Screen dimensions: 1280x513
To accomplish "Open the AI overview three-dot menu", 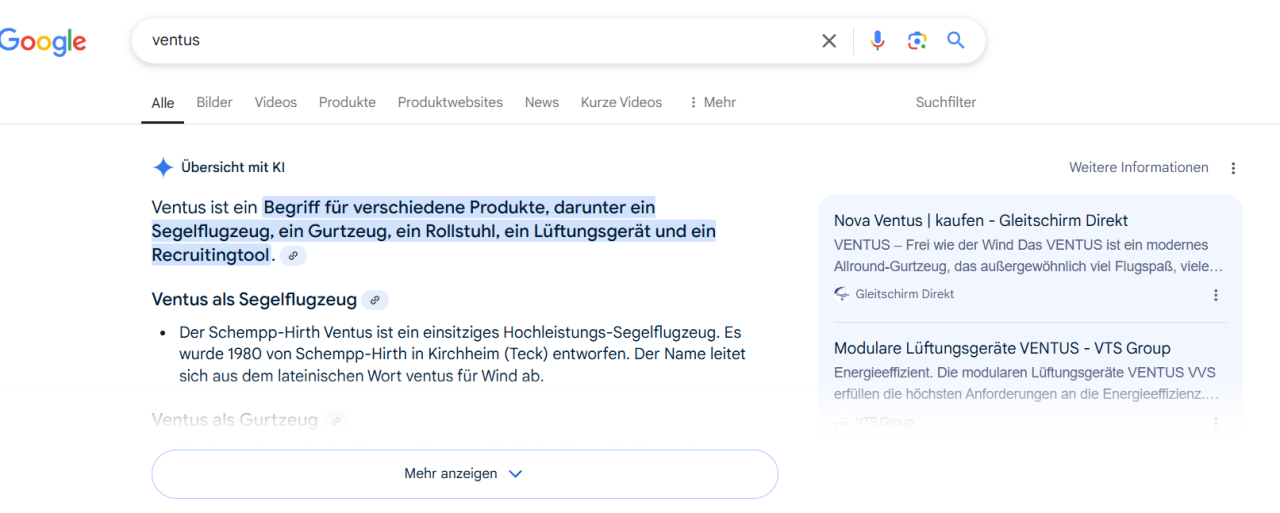I will click(x=1233, y=168).
